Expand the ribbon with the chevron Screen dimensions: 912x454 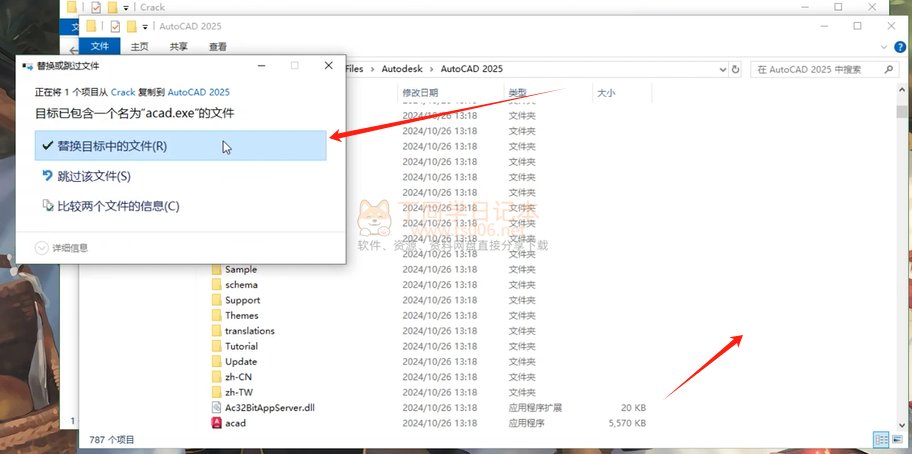(x=884, y=47)
